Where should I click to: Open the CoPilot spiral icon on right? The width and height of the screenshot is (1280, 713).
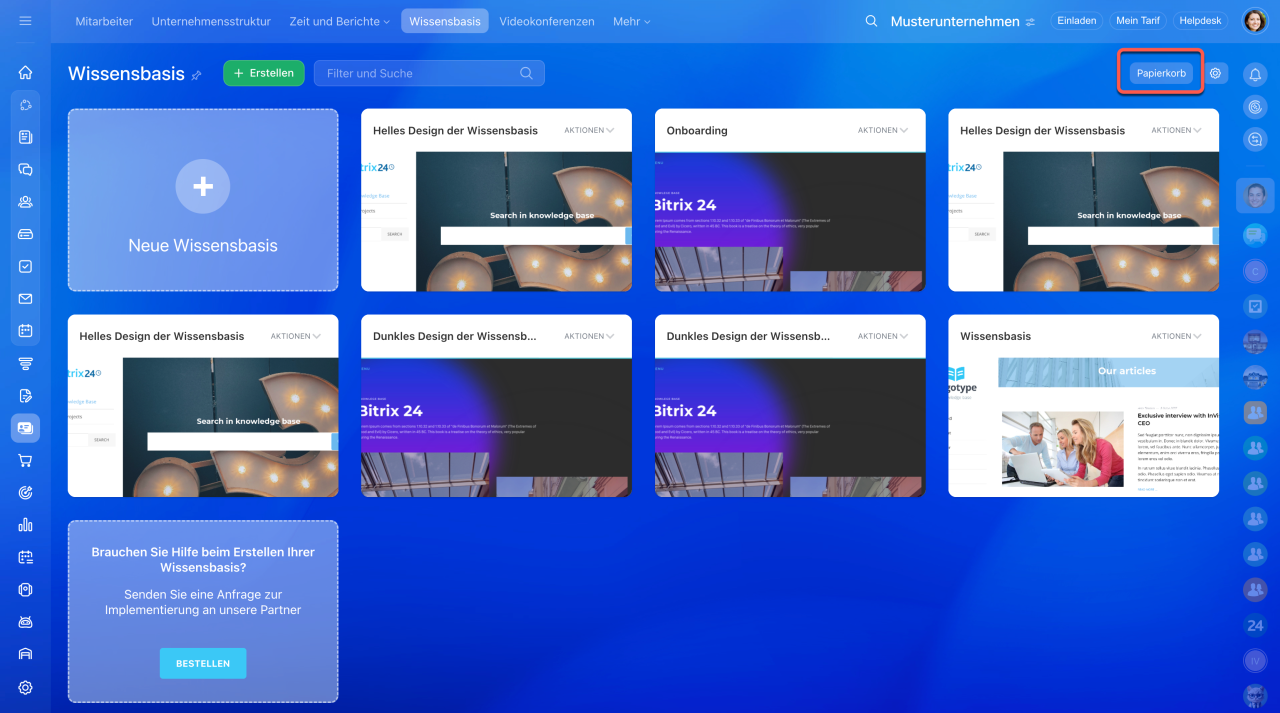click(1255, 106)
